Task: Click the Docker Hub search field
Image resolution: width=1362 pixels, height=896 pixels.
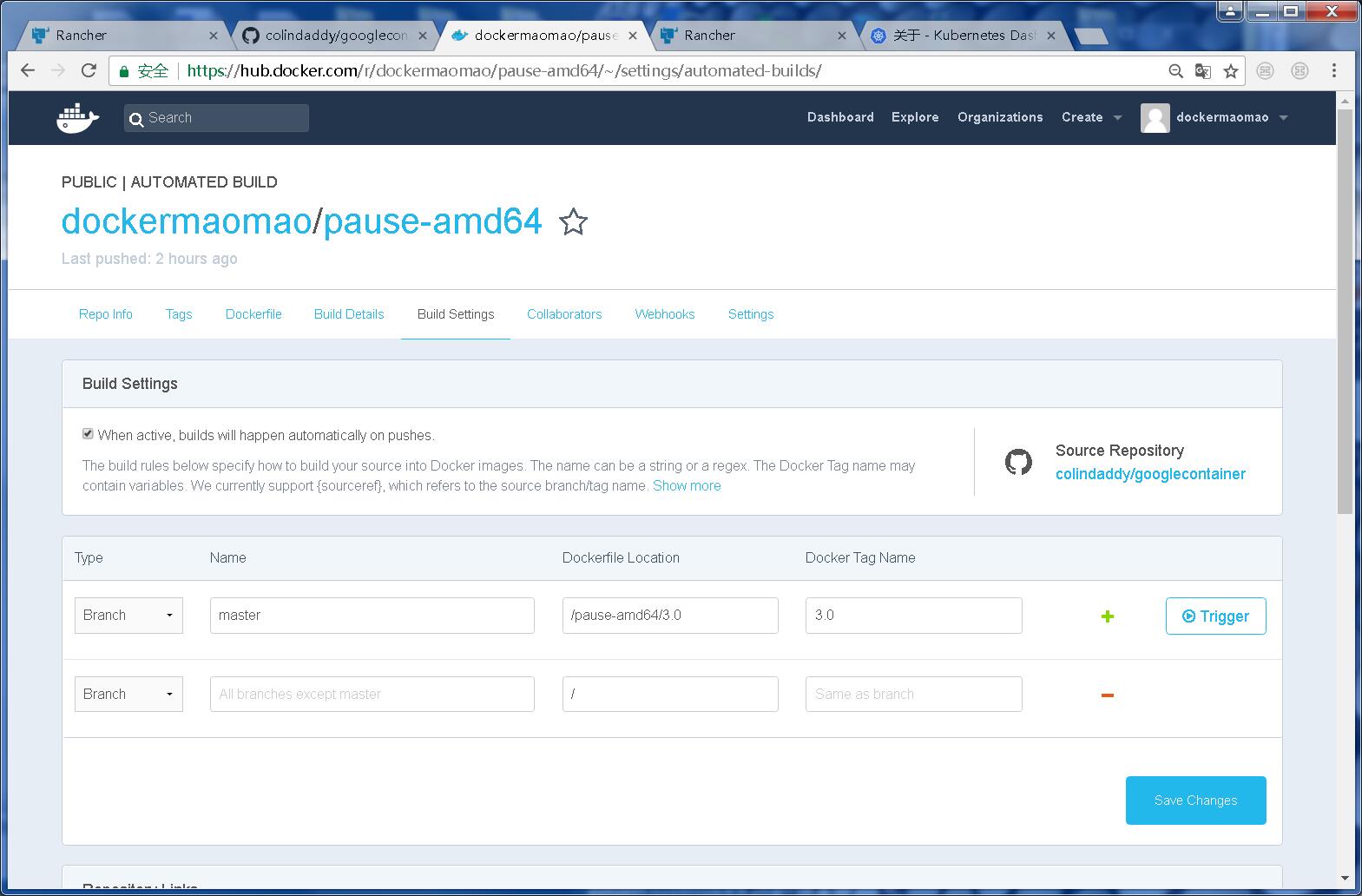Action: click(216, 118)
